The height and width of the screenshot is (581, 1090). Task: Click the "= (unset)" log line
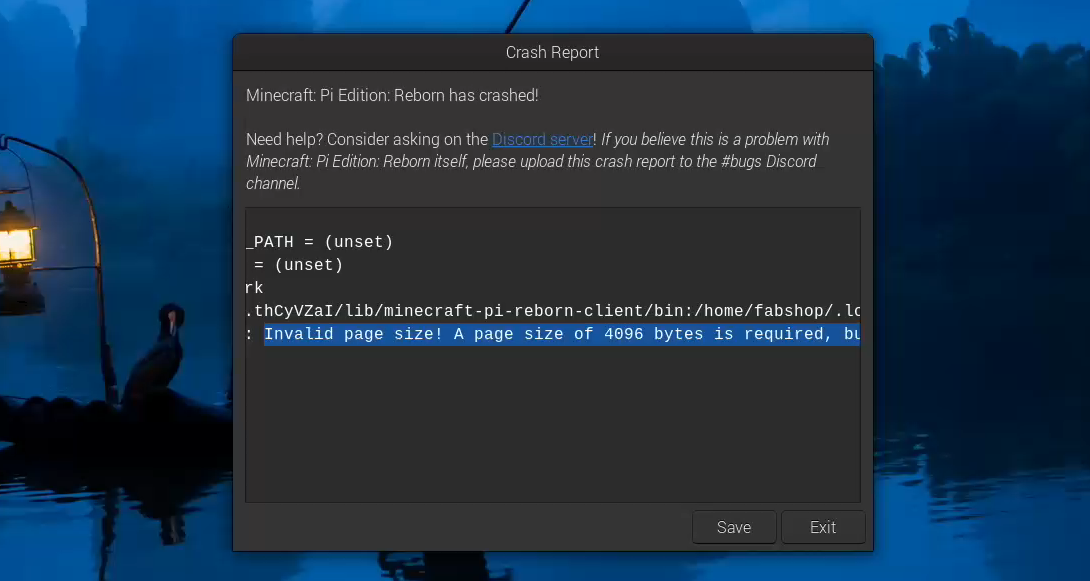click(299, 265)
